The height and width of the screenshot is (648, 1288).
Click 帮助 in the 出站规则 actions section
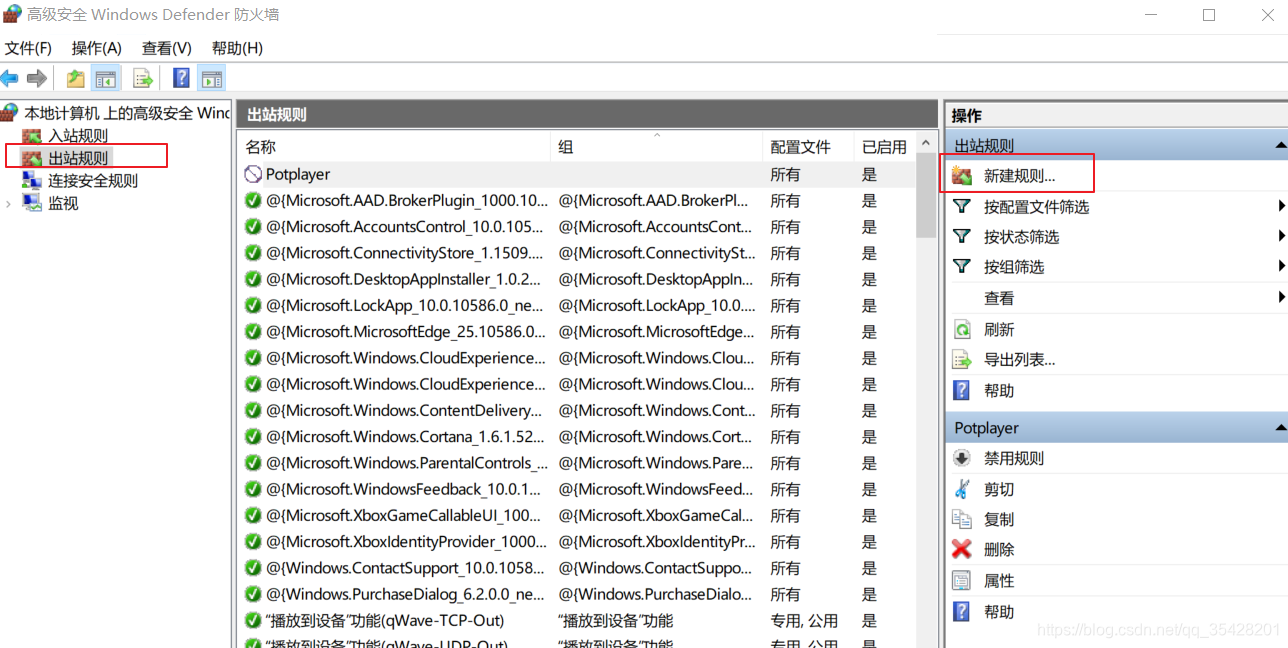(999, 390)
